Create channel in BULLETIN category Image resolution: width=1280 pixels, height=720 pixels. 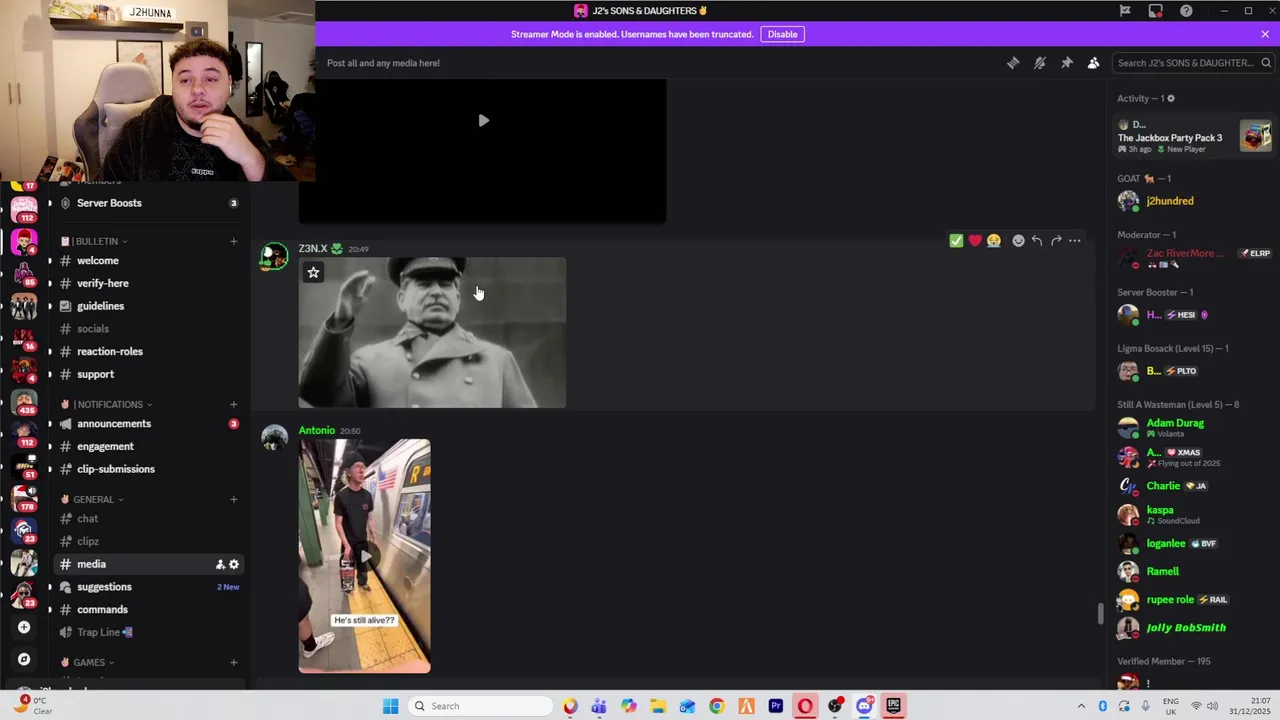tap(233, 241)
